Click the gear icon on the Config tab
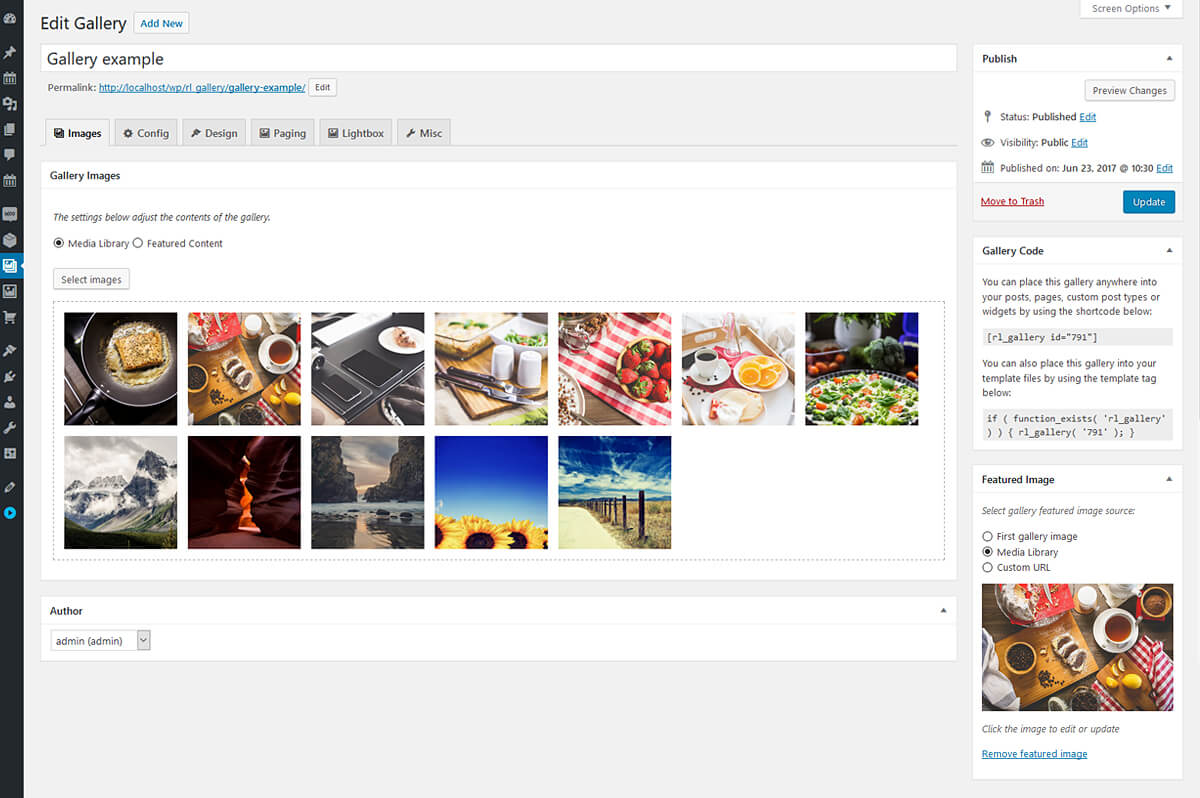 [130, 131]
